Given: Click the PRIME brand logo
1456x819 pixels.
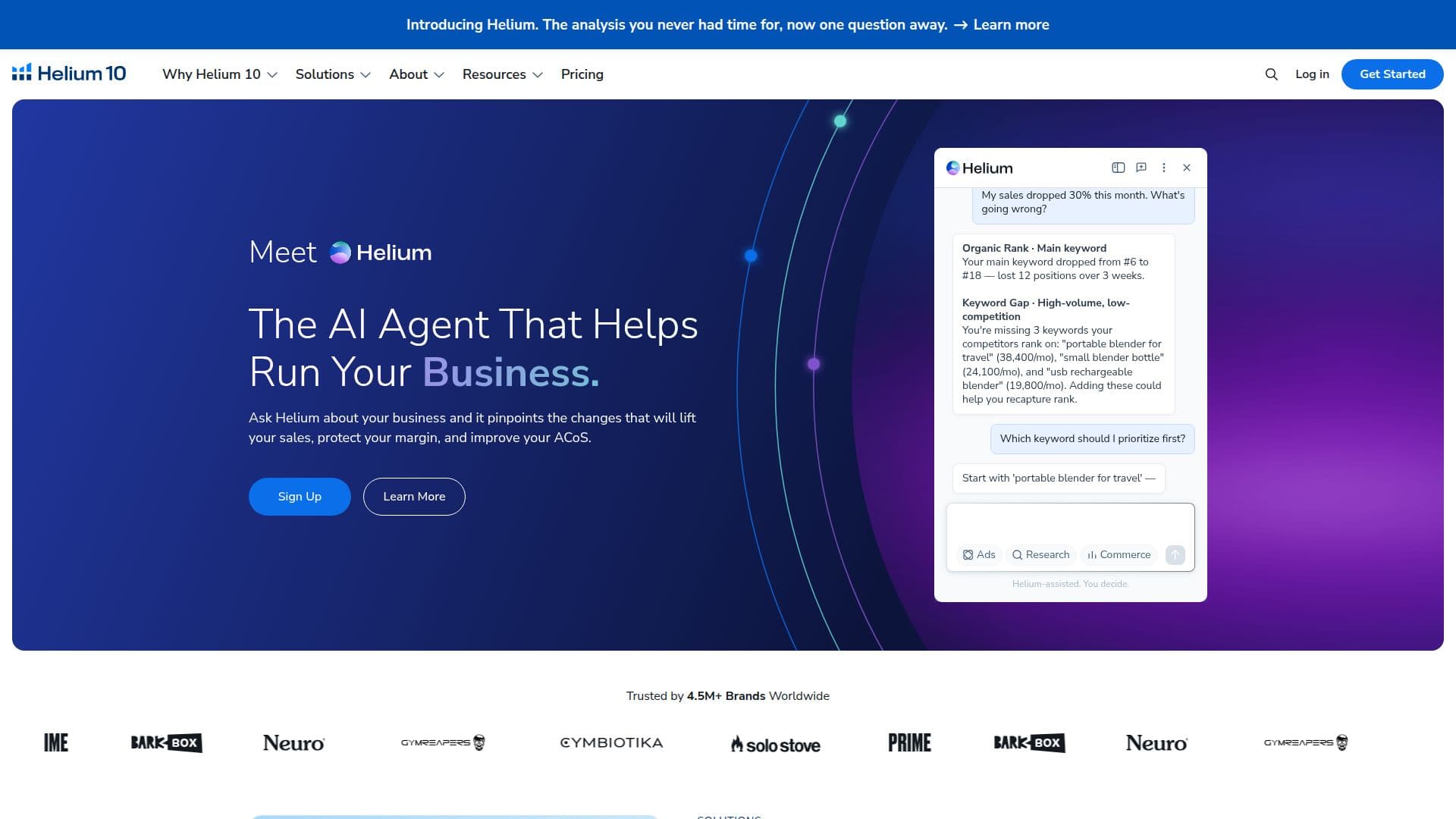Looking at the screenshot, I should click(909, 743).
